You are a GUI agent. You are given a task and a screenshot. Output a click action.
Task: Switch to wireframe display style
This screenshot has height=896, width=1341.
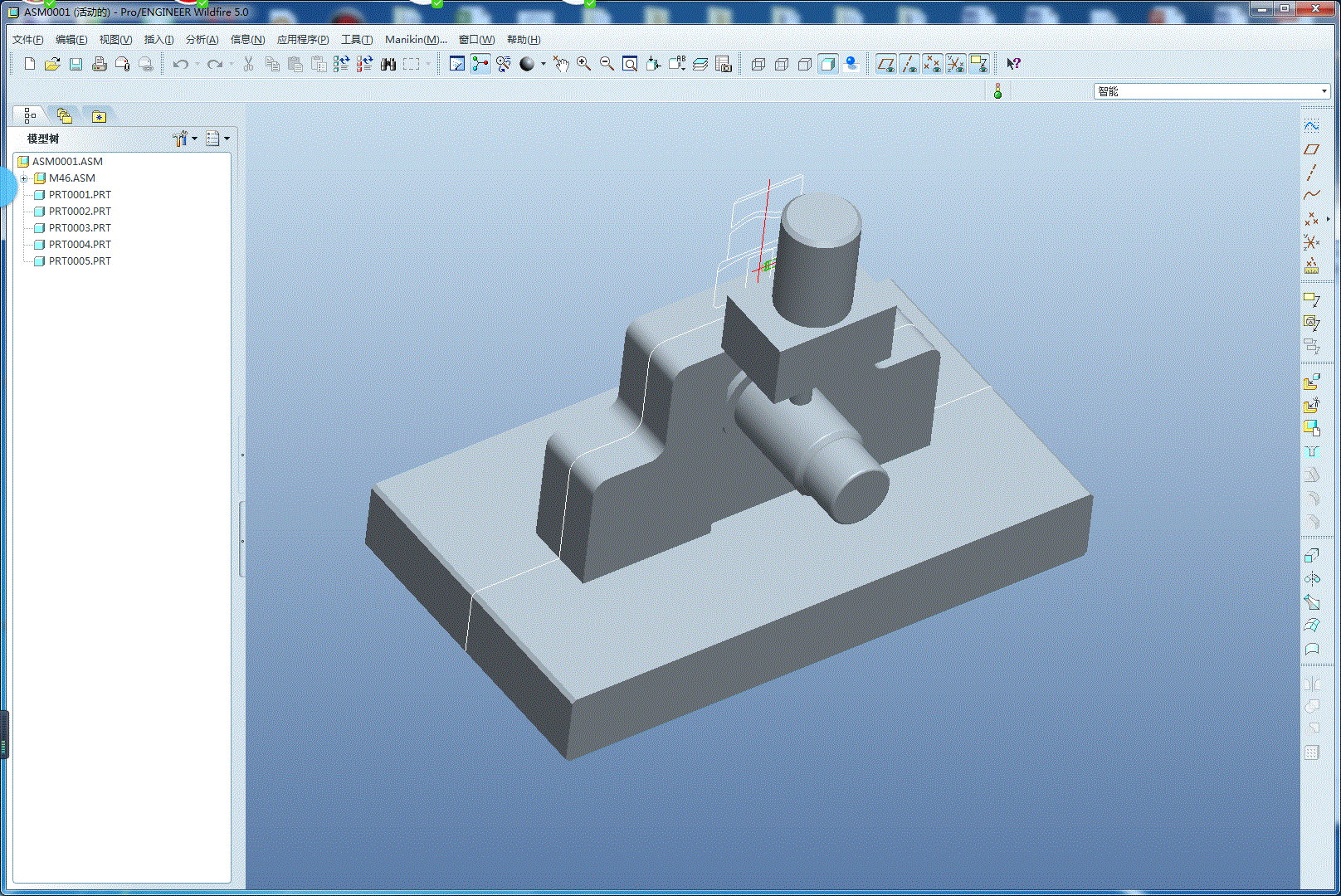pyautogui.click(x=758, y=64)
